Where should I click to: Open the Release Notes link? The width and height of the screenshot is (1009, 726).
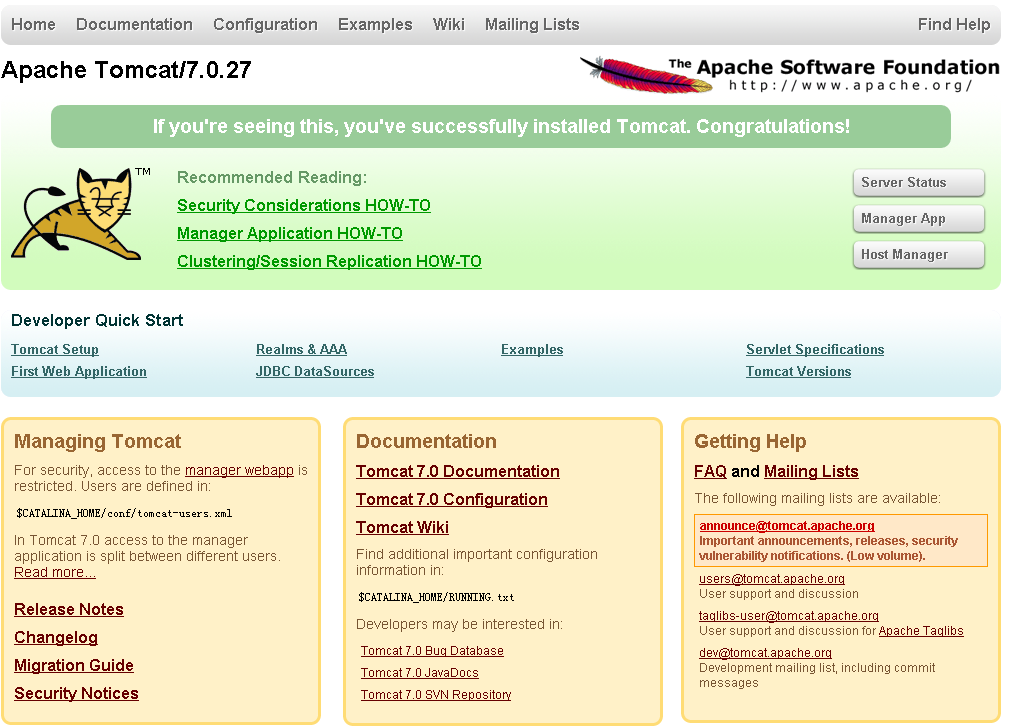pyautogui.click(x=69, y=610)
